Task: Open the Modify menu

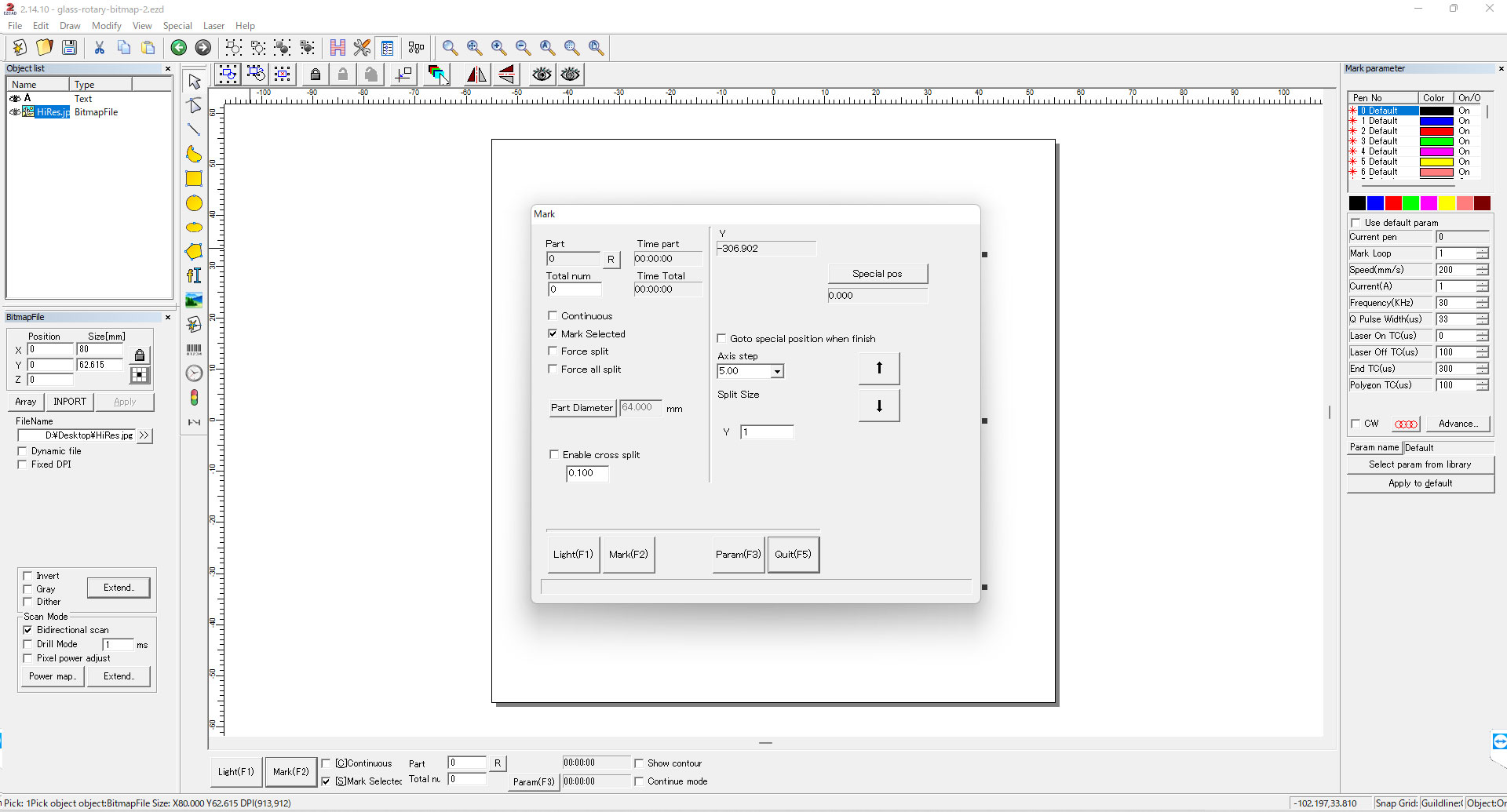Action: click(x=106, y=26)
